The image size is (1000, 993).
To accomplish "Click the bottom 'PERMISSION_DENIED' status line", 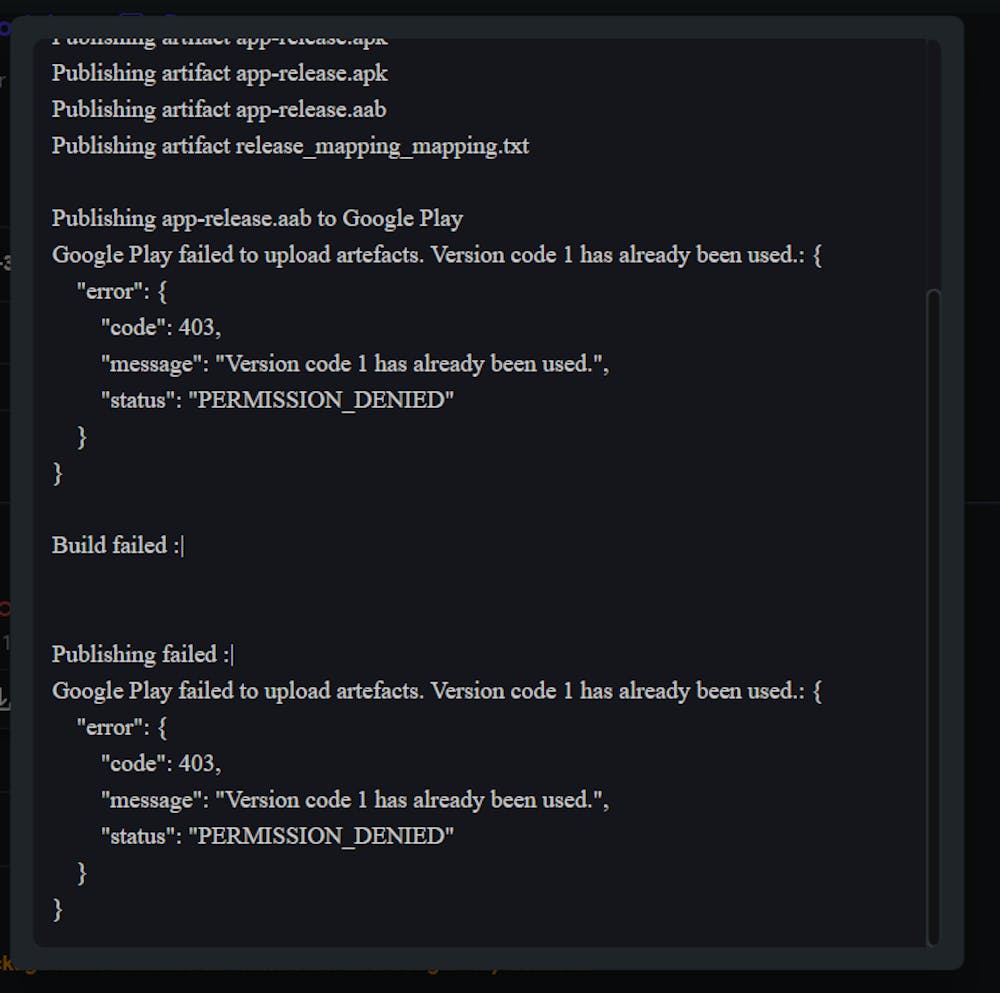I will tap(277, 836).
